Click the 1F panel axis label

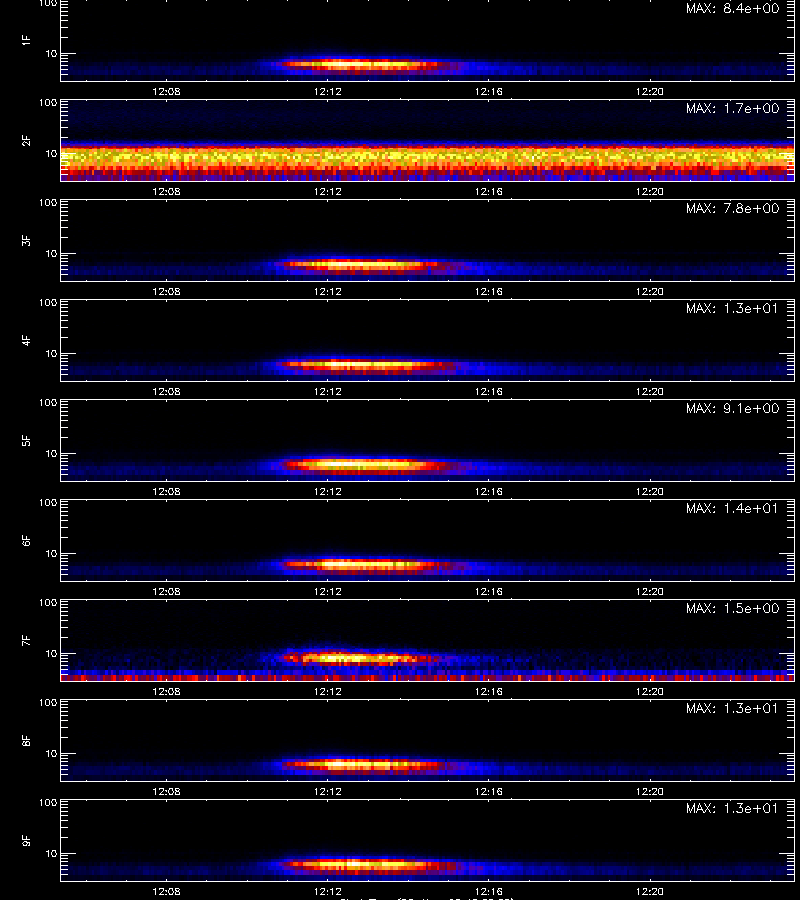click(26, 40)
